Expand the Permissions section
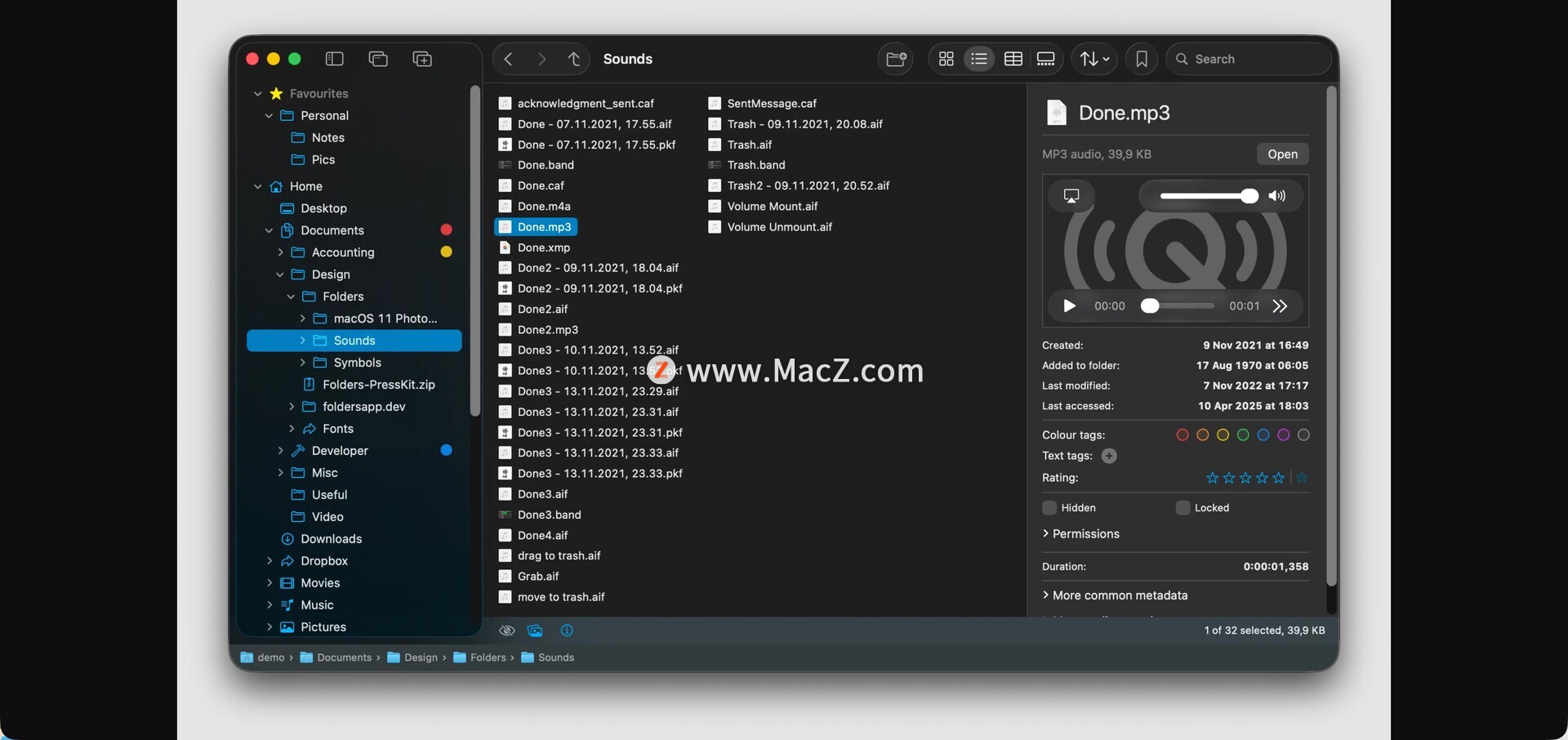 coord(1046,534)
